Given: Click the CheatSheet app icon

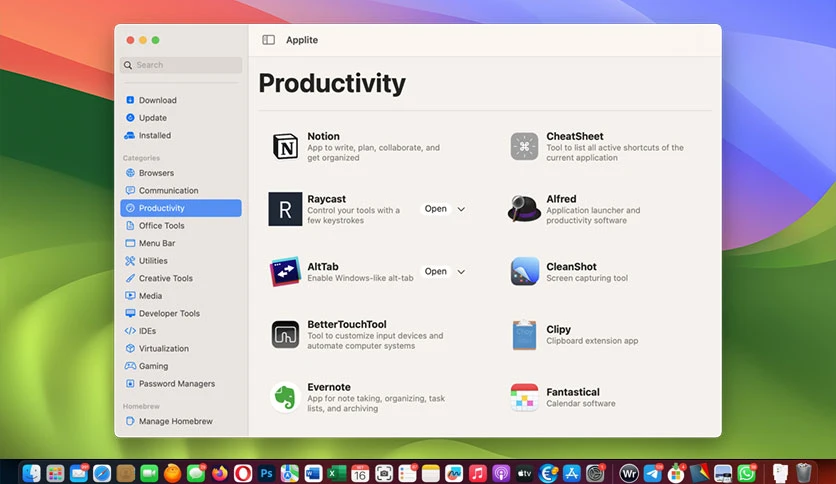Looking at the screenshot, I should coord(524,147).
